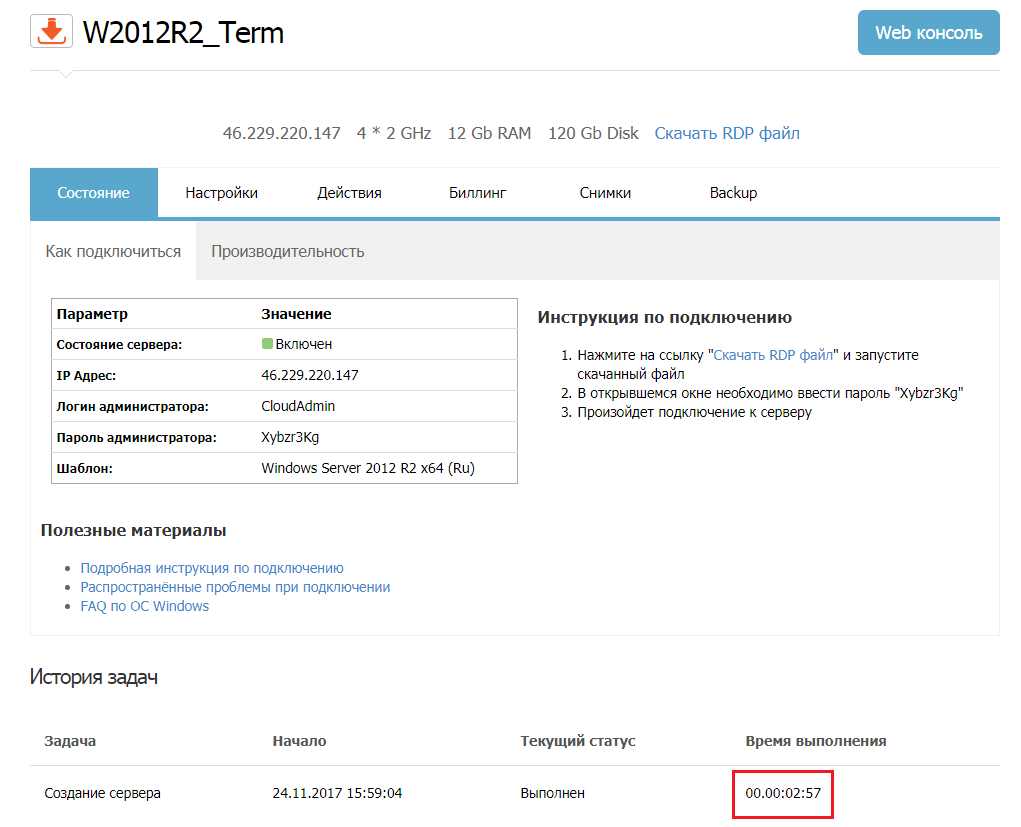This screenshot has width=1021, height=827.
Task: Switch to the Backup tab
Action: (x=733, y=193)
